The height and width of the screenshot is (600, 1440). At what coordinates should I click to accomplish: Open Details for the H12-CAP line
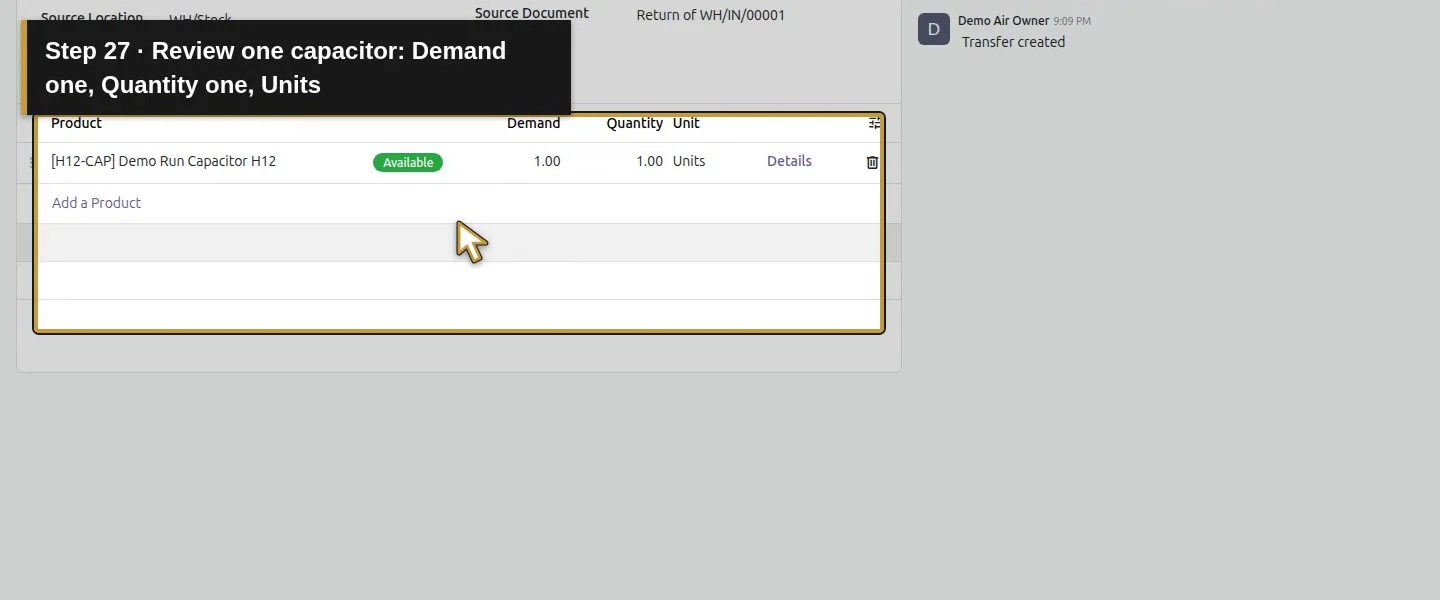point(789,161)
